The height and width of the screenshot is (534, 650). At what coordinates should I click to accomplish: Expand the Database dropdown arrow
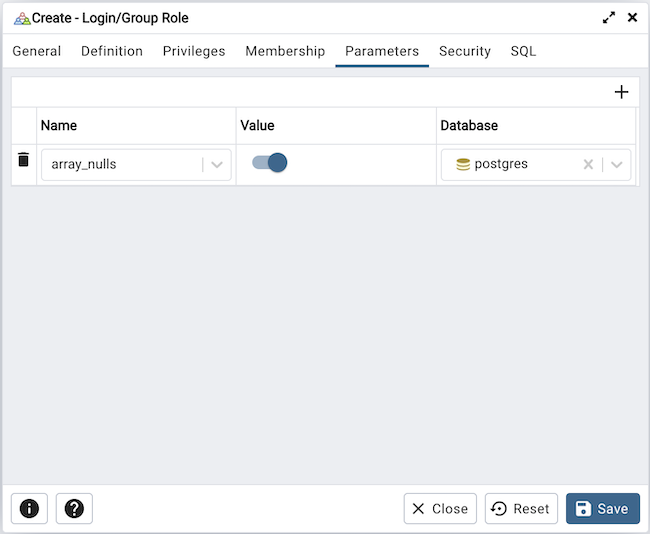coord(617,165)
